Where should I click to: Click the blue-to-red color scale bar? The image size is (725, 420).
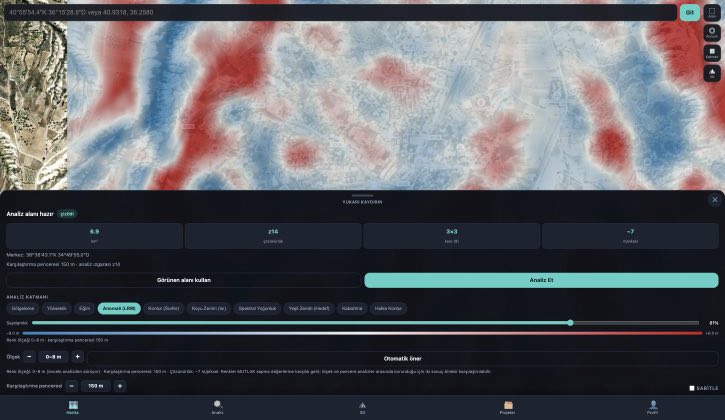tap(362, 333)
